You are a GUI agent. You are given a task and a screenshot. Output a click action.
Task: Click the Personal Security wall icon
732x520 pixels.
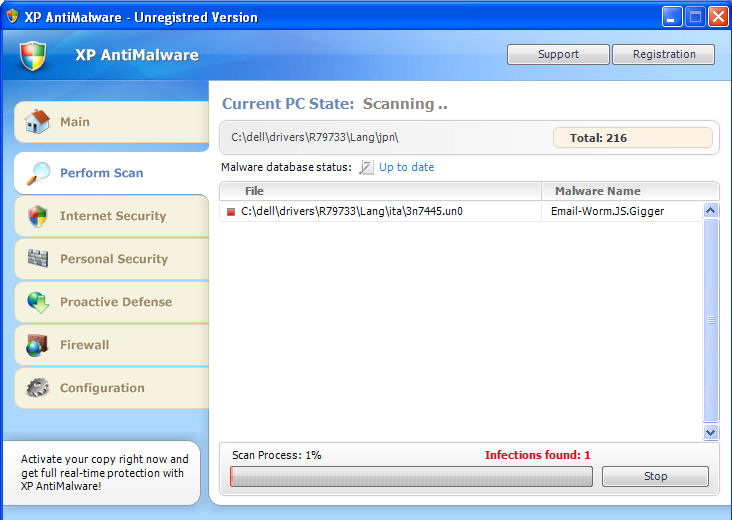(x=38, y=259)
